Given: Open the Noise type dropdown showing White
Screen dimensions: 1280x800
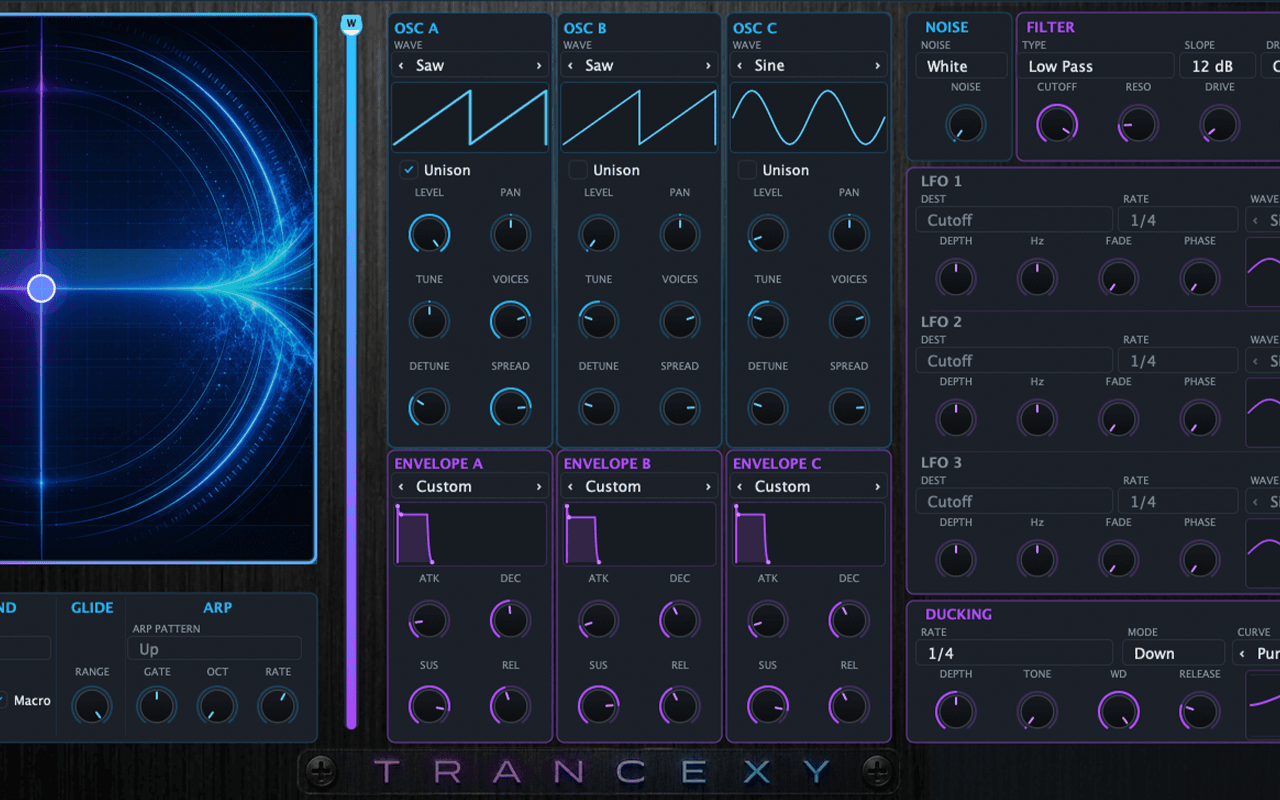Looking at the screenshot, I should pyautogui.click(x=961, y=66).
